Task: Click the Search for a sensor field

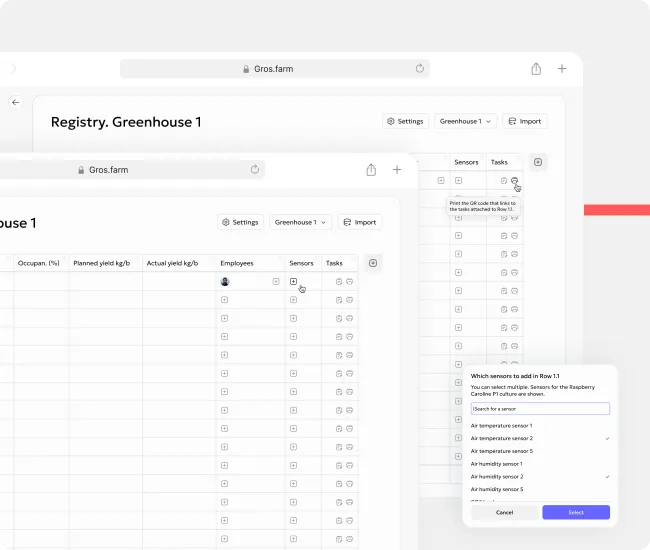Action: [540, 409]
